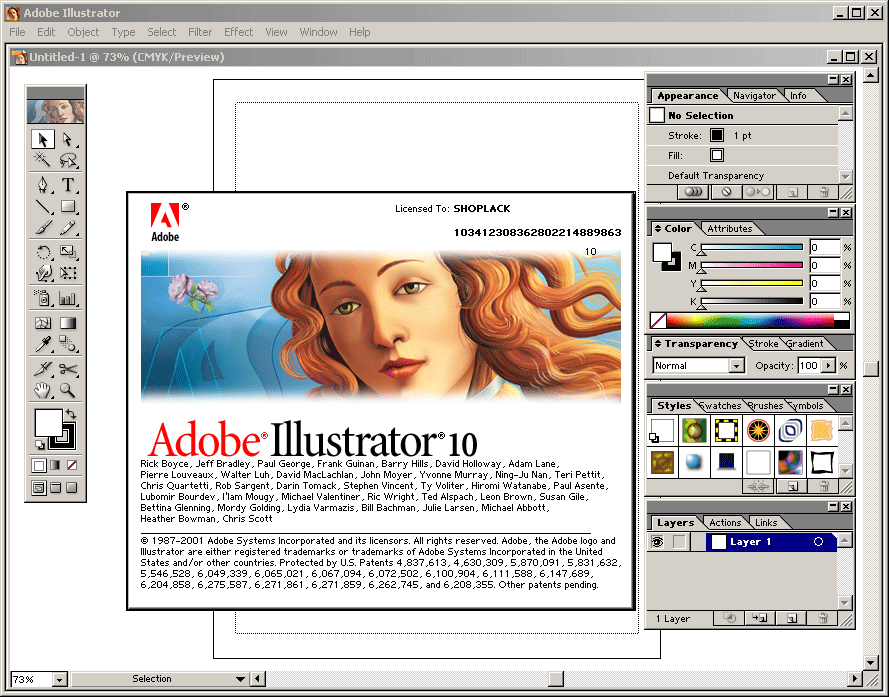Click the Venus image atop the toolbox
889x697 pixels.
(x=56, y=111)
